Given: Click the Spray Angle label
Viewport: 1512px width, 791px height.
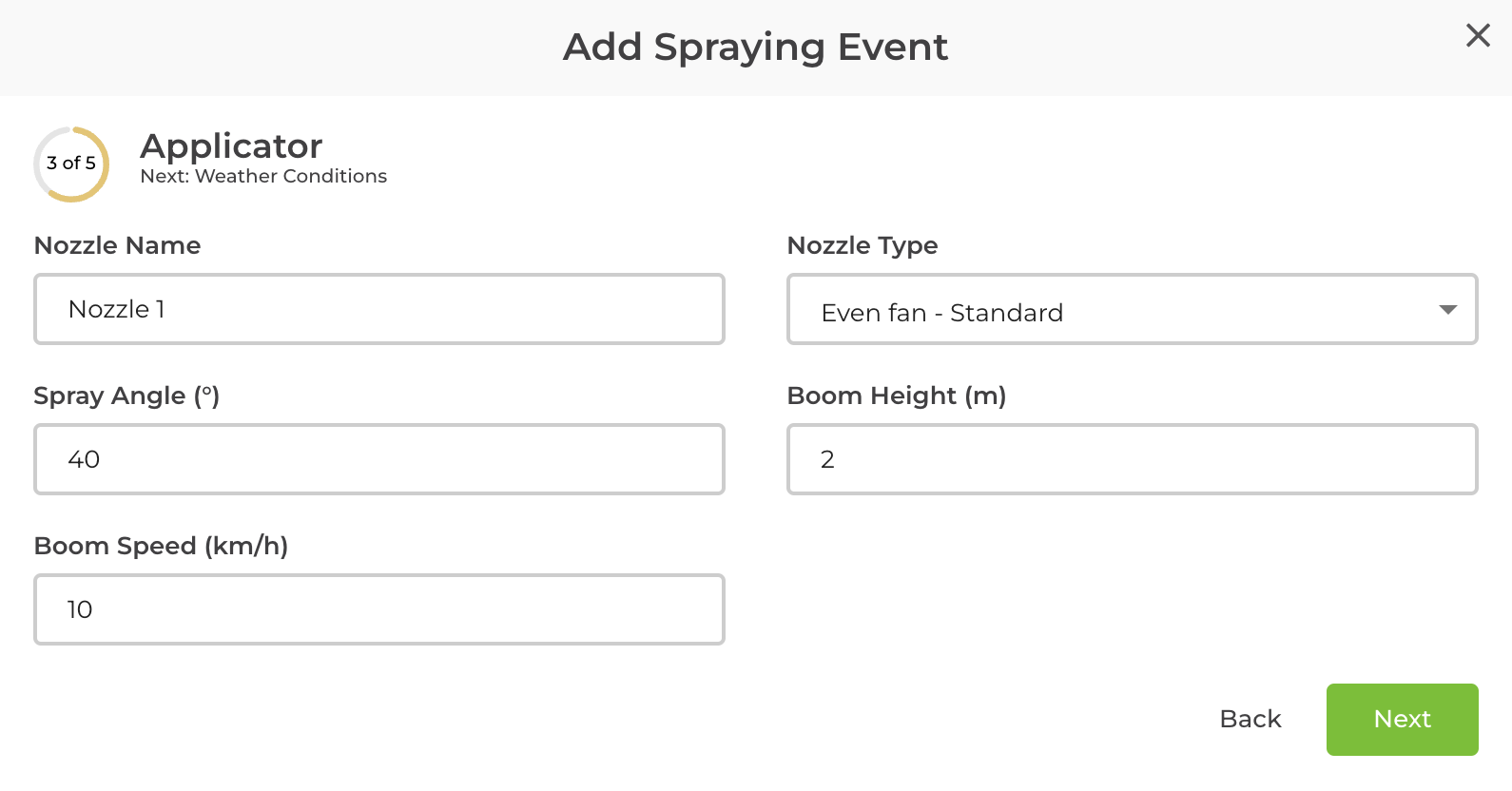Looking at the screenshot, I should point(126,395).
